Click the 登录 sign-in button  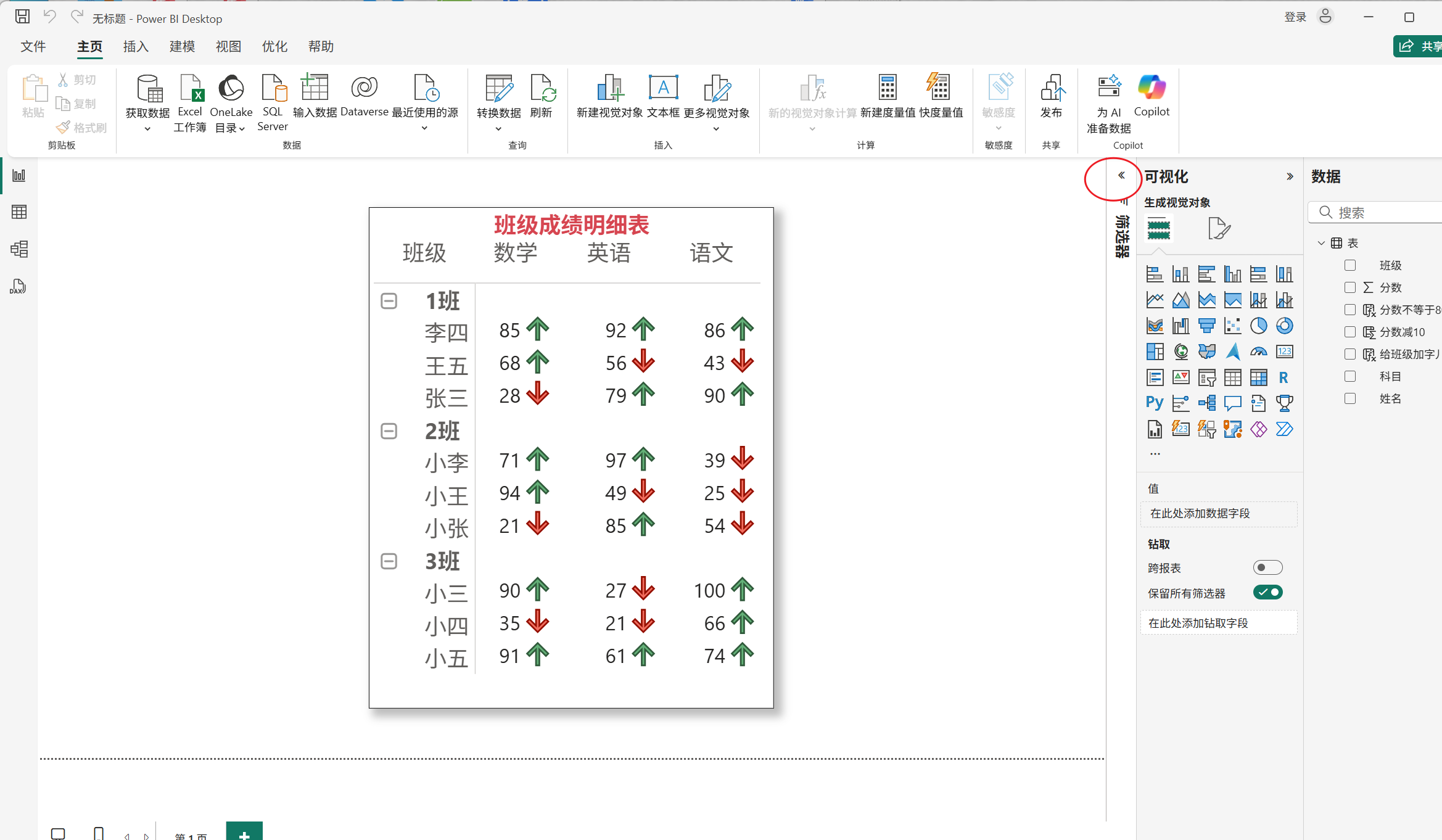click(1295, 17)
